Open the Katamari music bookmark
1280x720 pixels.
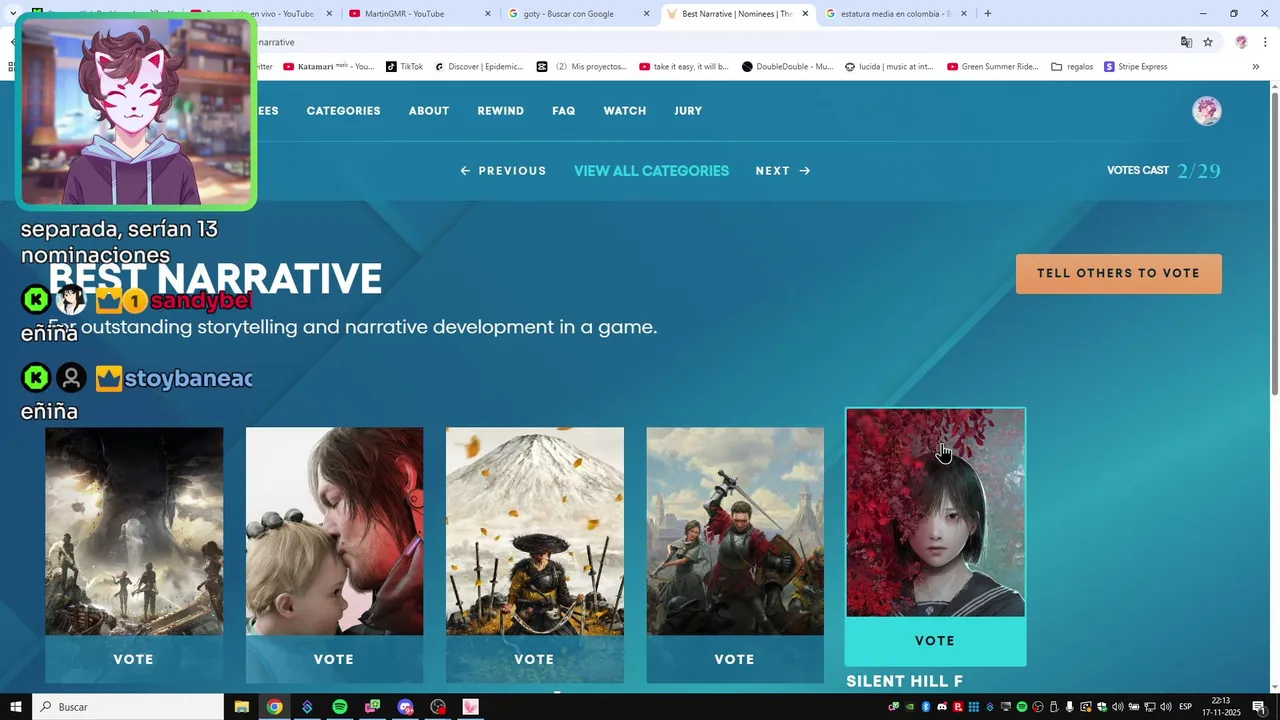(329, 67)
